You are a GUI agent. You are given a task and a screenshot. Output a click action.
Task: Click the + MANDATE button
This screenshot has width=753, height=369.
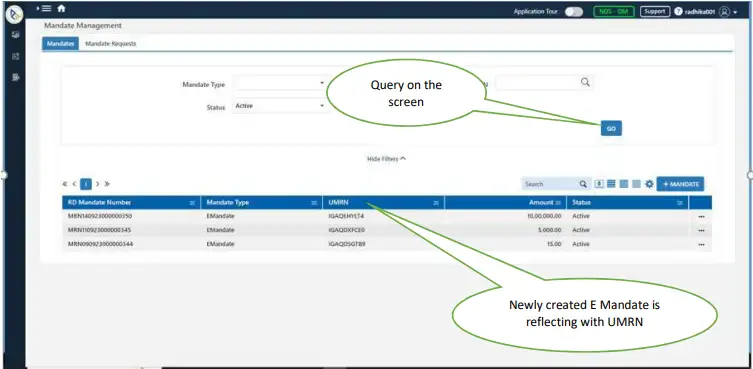pyautogui.click(x=680, y=184)
